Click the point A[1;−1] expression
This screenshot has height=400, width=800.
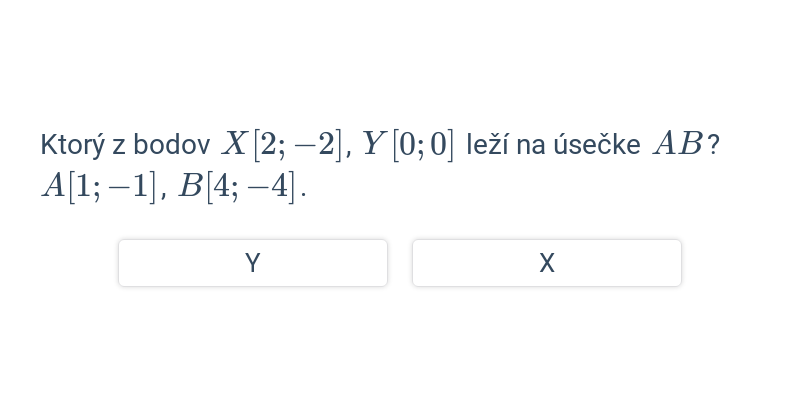[x=99, y=187]
